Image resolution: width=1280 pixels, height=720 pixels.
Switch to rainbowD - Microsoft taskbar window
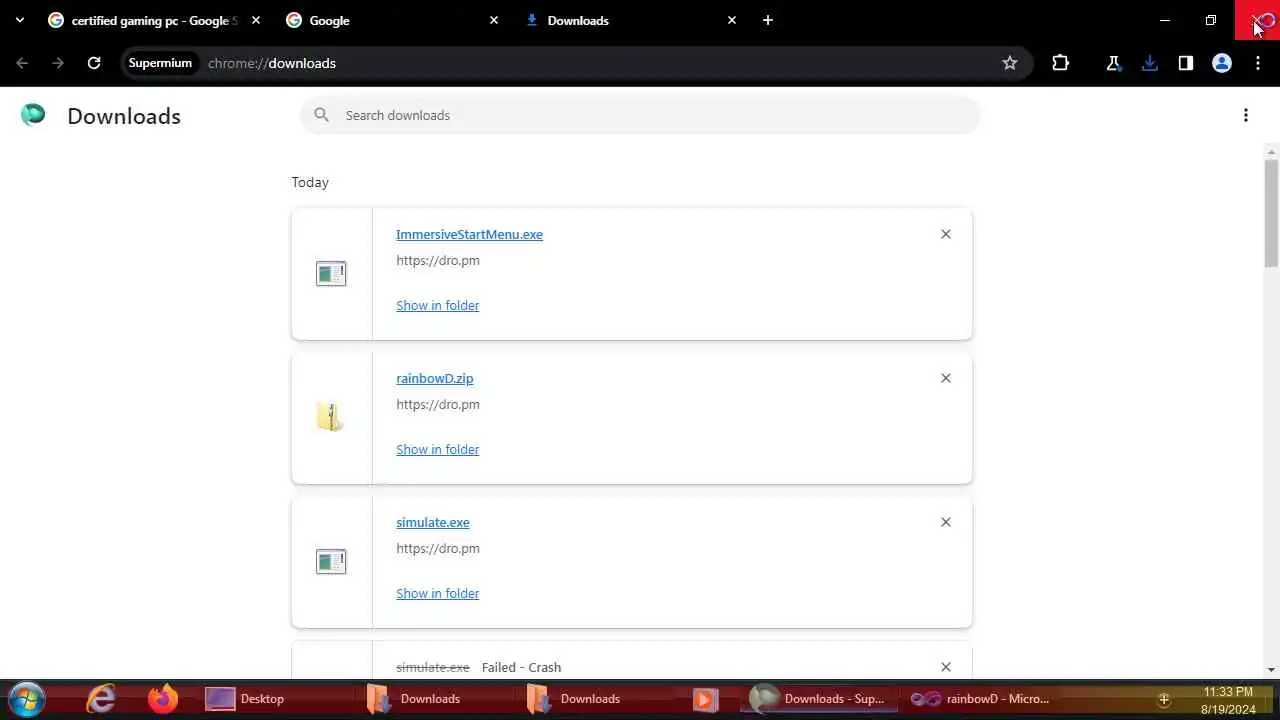coord(980,699)
